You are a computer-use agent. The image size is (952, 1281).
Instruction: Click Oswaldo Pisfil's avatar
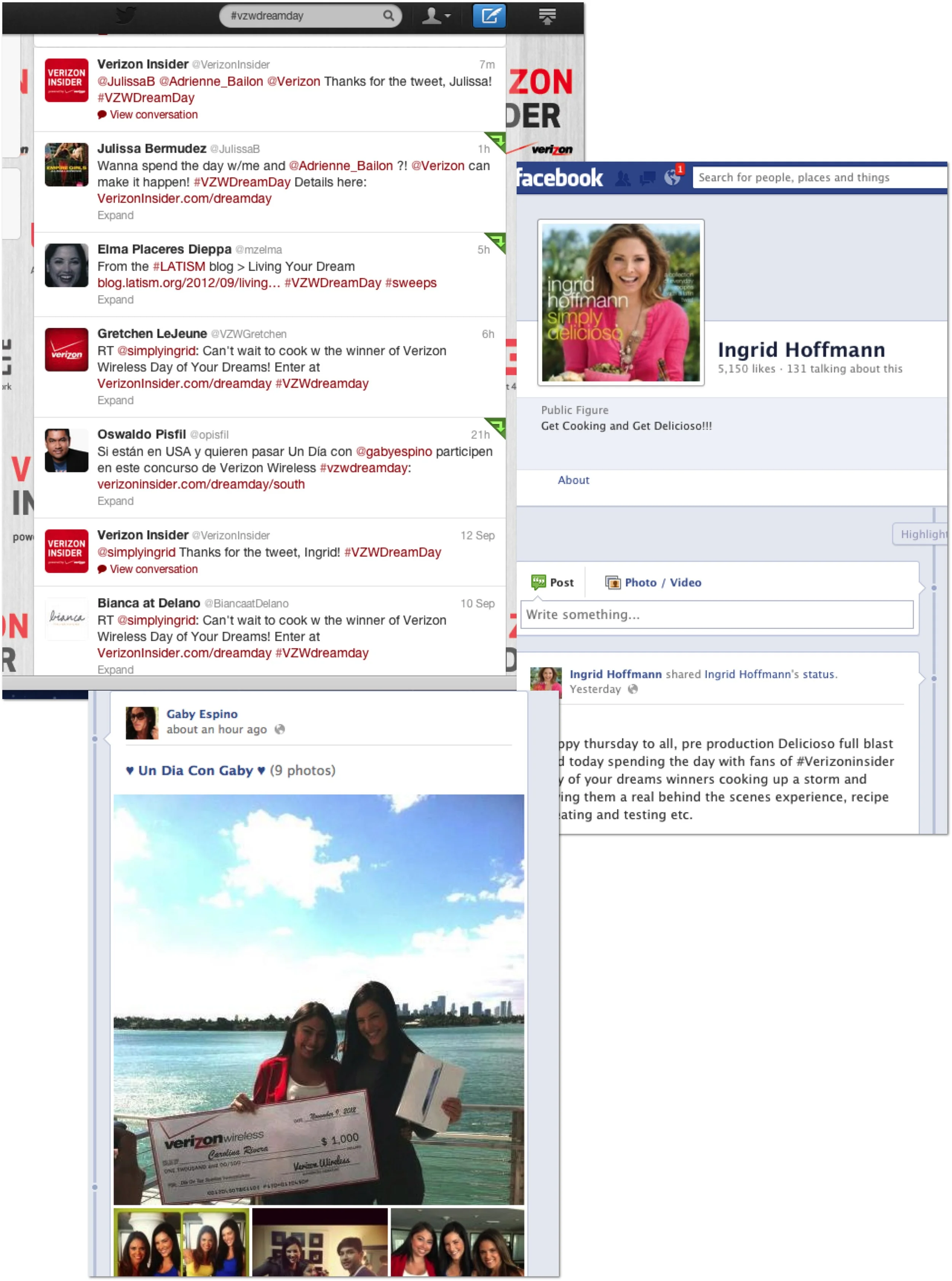click(x=66, y=450)
